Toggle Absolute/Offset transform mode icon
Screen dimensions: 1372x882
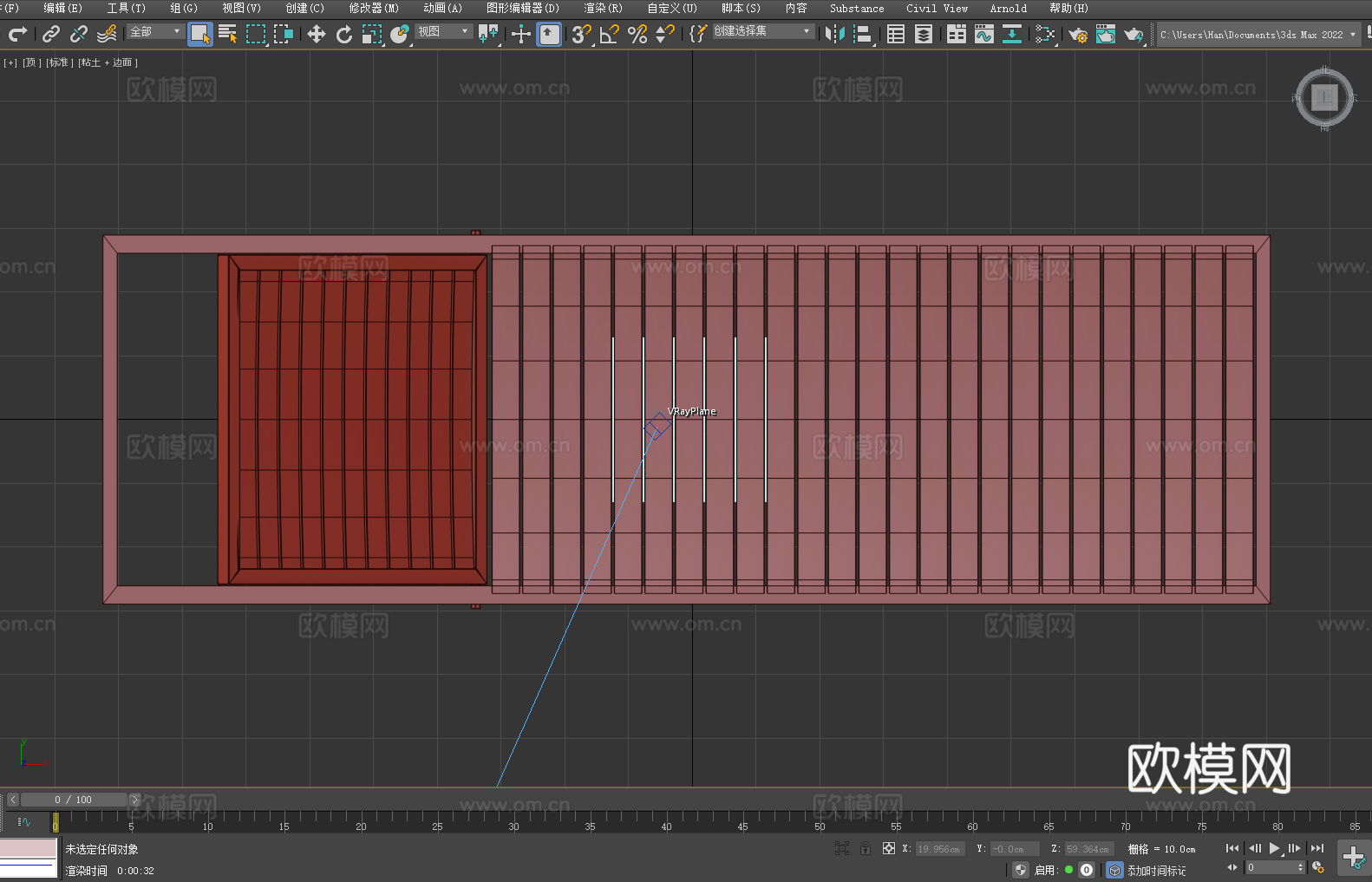(x=889, y=848)
